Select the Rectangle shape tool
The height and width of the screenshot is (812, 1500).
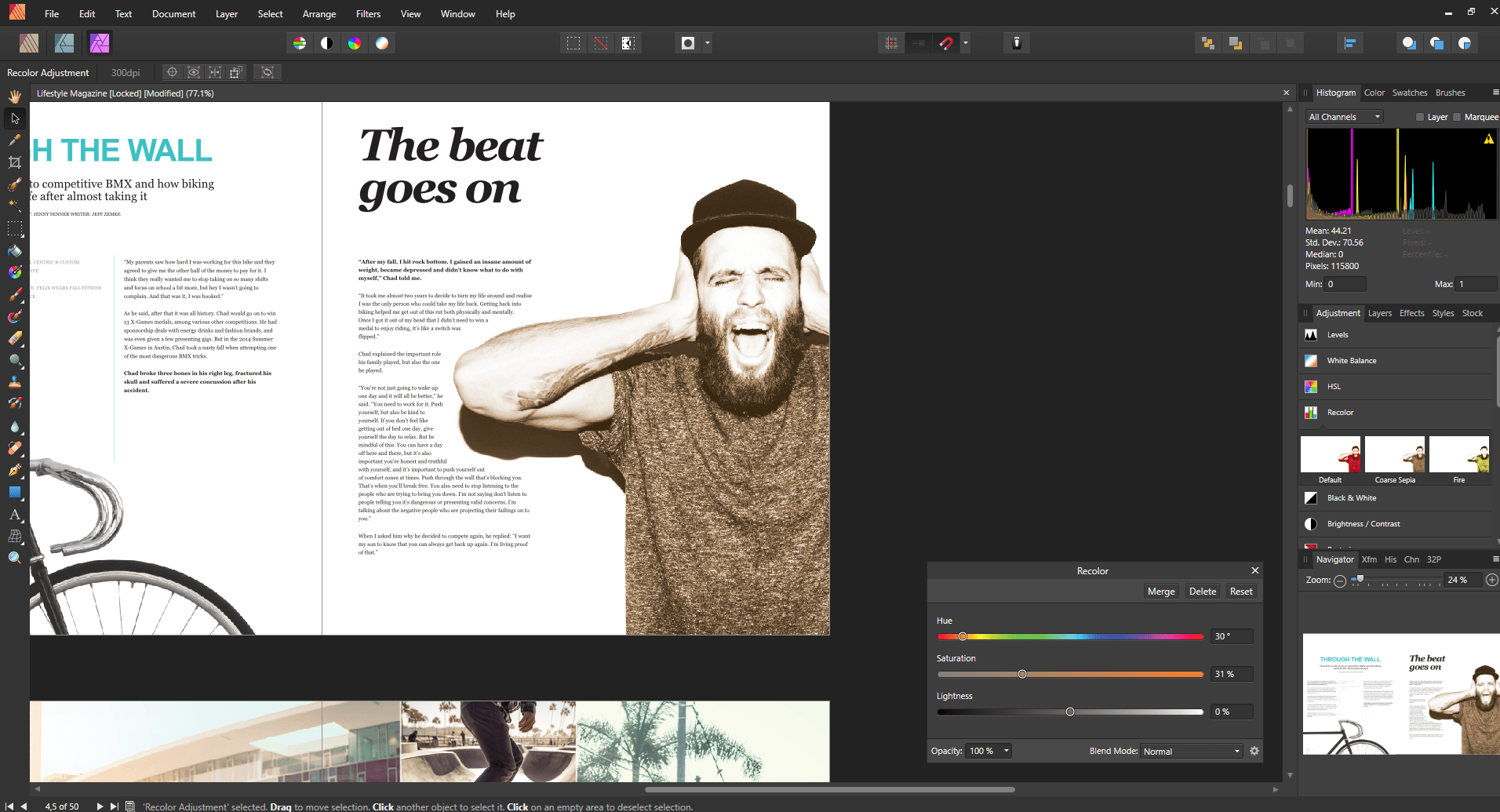(15, 492)
